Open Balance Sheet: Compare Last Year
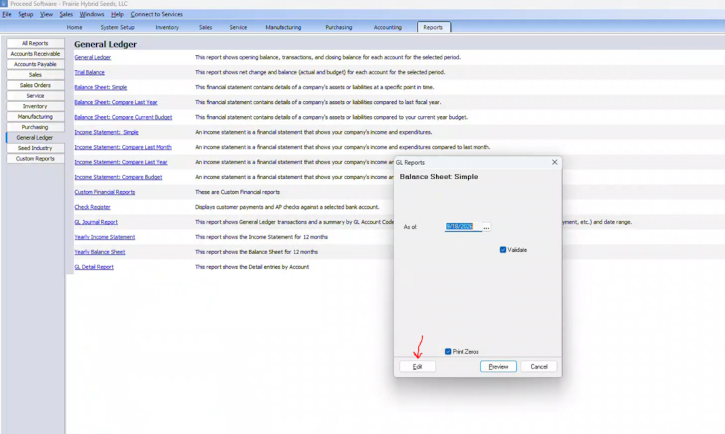725x434 pixels. tap(116, 102)
